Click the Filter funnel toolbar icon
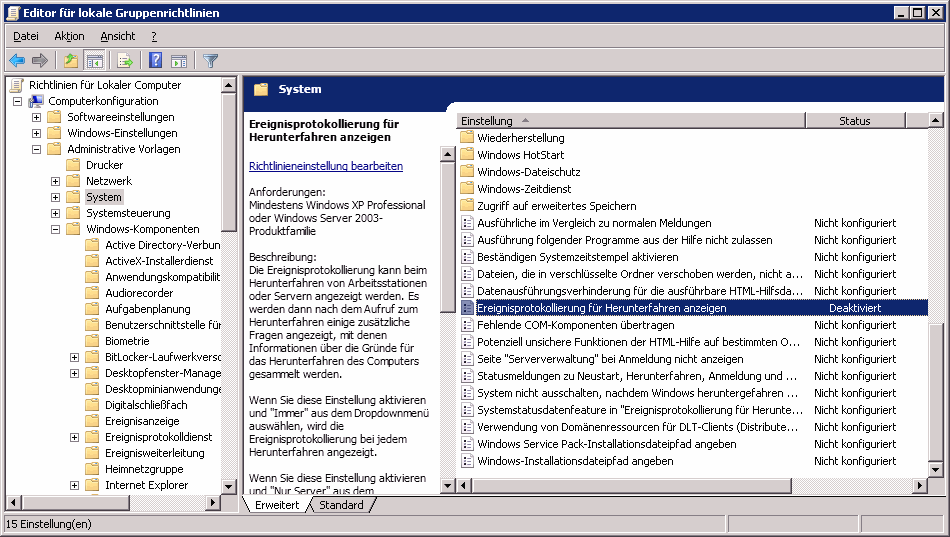 [210, 61]
